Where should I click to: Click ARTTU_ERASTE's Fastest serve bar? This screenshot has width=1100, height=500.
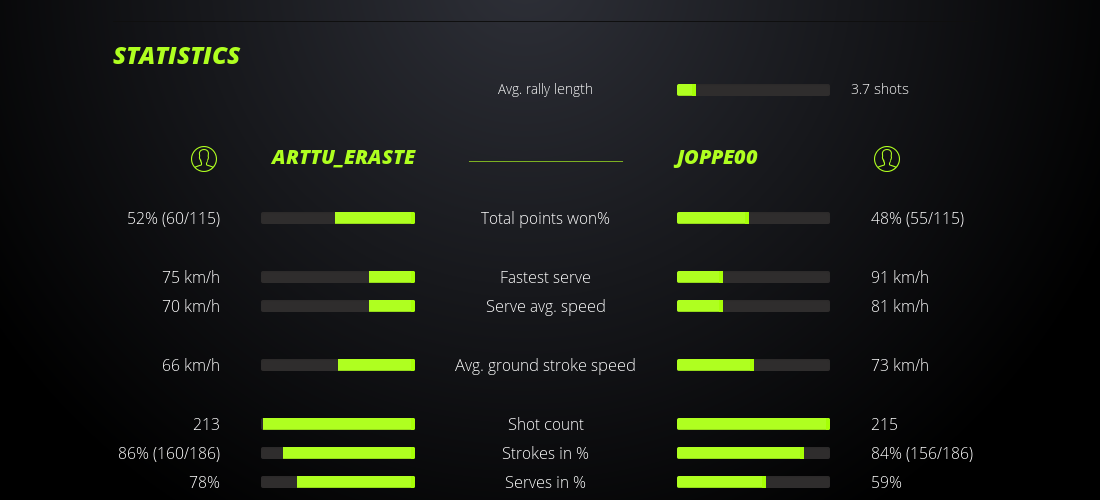click(x=338, y=277)
